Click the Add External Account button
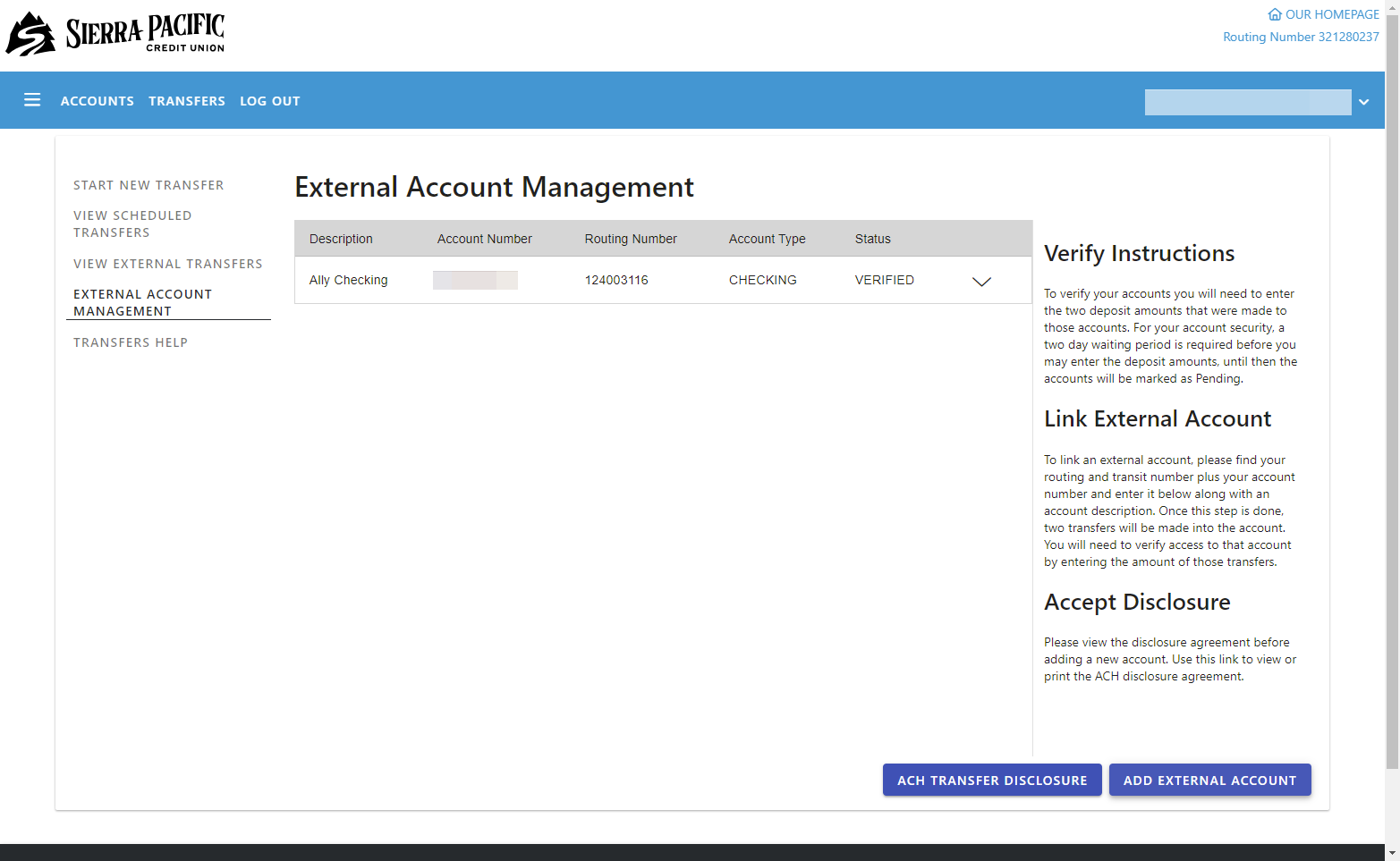 point(1209,780)
